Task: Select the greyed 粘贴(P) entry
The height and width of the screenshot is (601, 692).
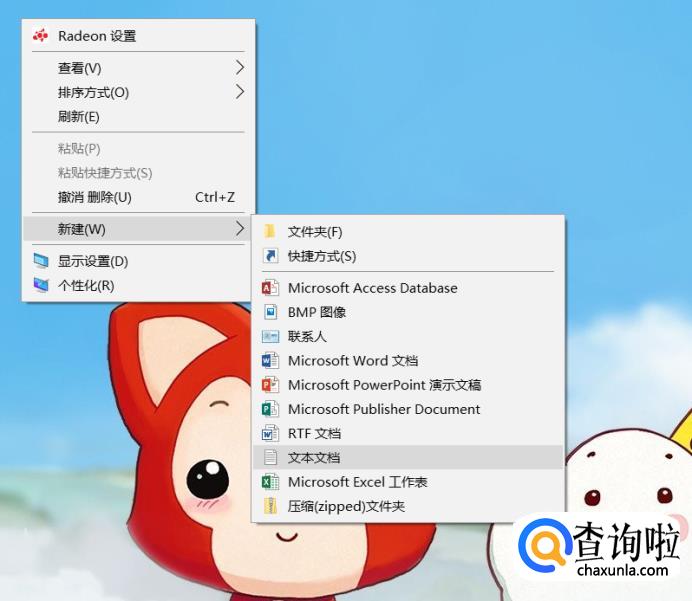Action: click(x=138, y=148)
